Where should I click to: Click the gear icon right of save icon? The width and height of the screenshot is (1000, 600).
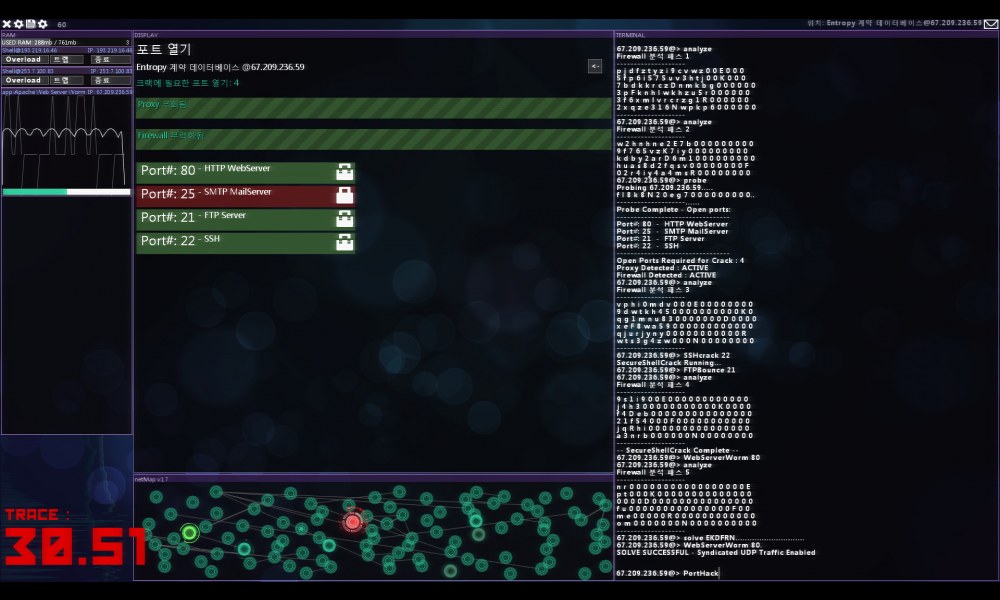(43, 24)
